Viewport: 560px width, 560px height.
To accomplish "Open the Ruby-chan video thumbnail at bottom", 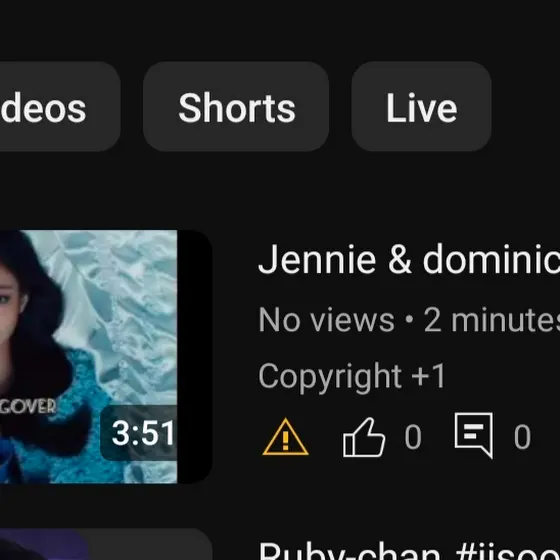I will coord(106,544).
